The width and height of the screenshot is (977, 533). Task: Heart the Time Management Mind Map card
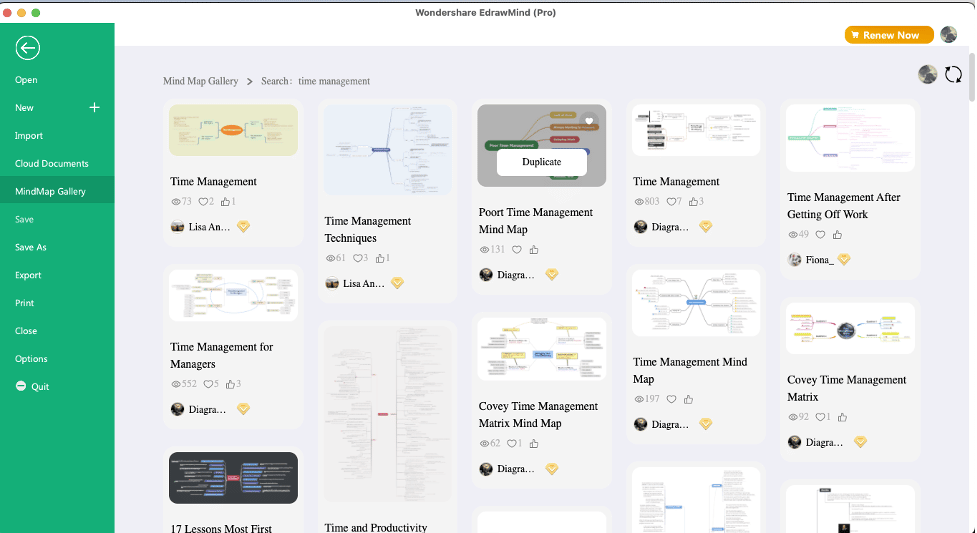[671, 399]
